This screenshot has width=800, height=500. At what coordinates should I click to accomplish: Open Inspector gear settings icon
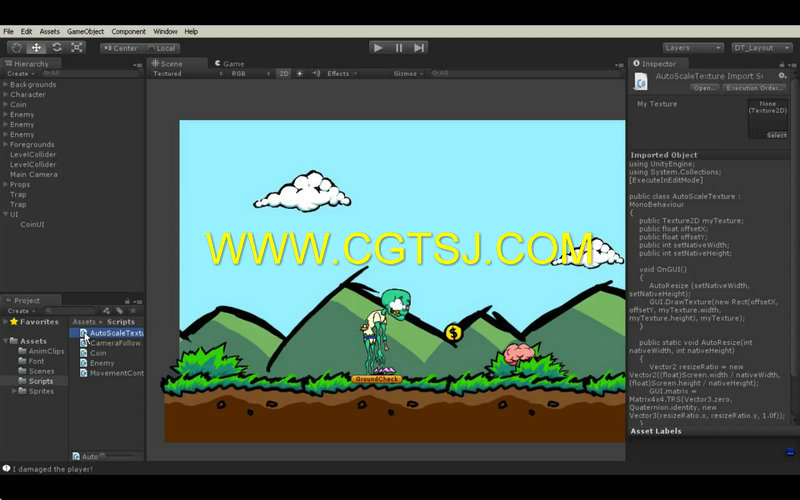pos(783,76)
